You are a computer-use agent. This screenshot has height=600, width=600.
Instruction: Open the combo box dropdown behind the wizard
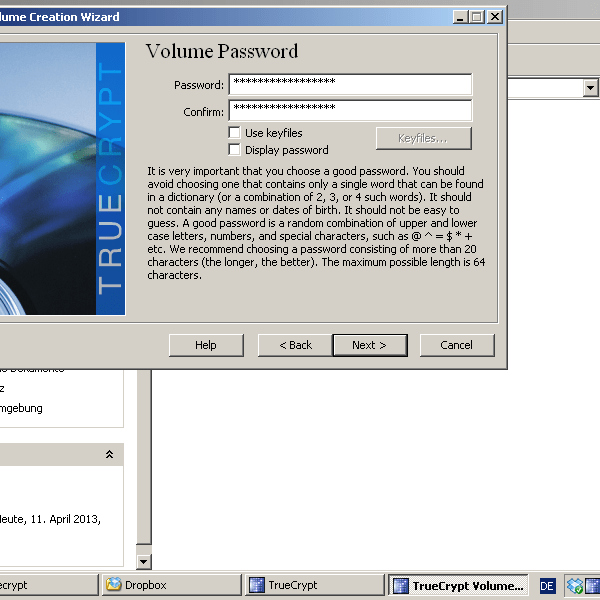[x=590, y=88]
